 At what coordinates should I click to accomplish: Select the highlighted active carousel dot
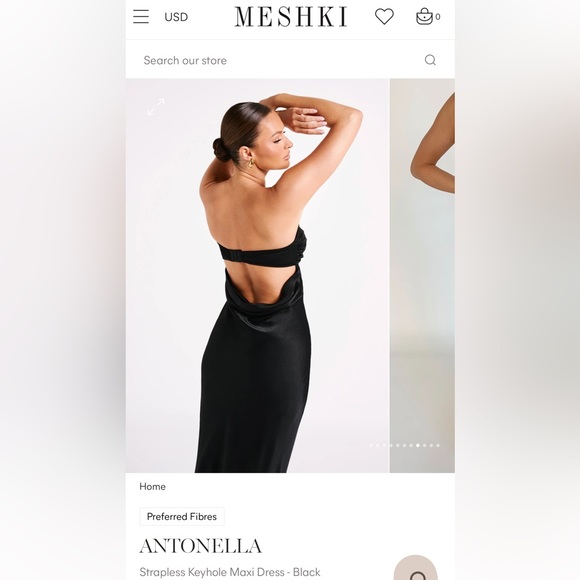pyautogui.click(x=418, y=445)
